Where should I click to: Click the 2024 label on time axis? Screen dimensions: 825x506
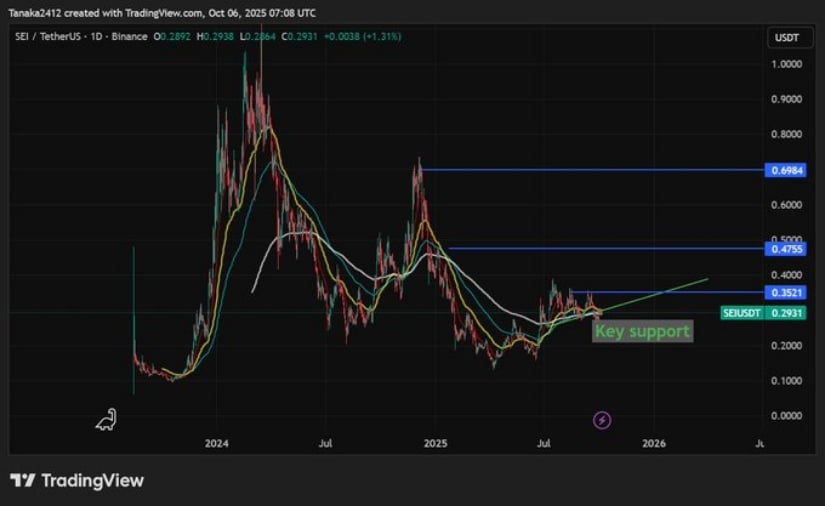(x=215, y=442)
